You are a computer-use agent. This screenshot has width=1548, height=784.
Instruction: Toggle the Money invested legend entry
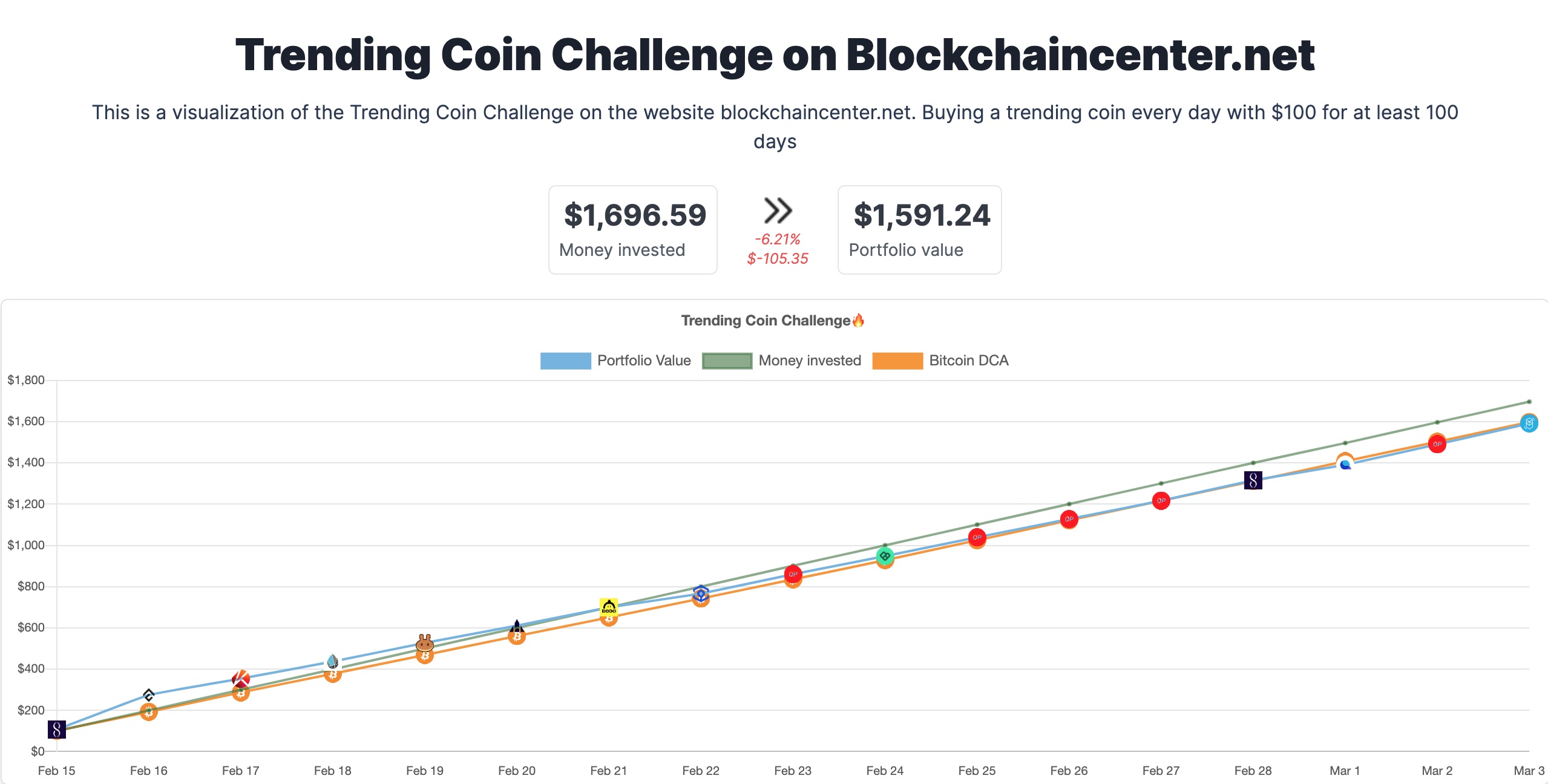tap(808, 361)
